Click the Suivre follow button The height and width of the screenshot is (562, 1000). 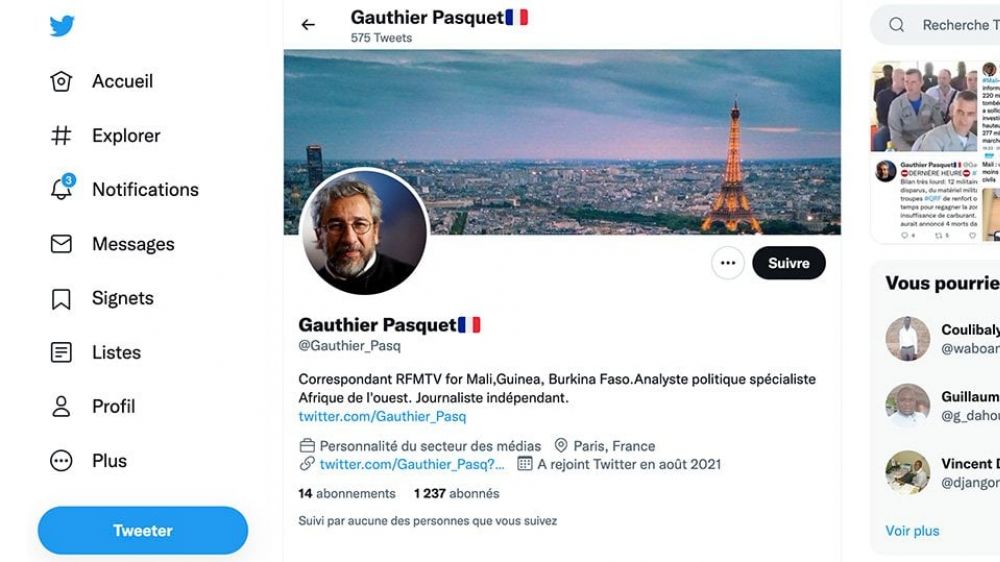[789, 263]
